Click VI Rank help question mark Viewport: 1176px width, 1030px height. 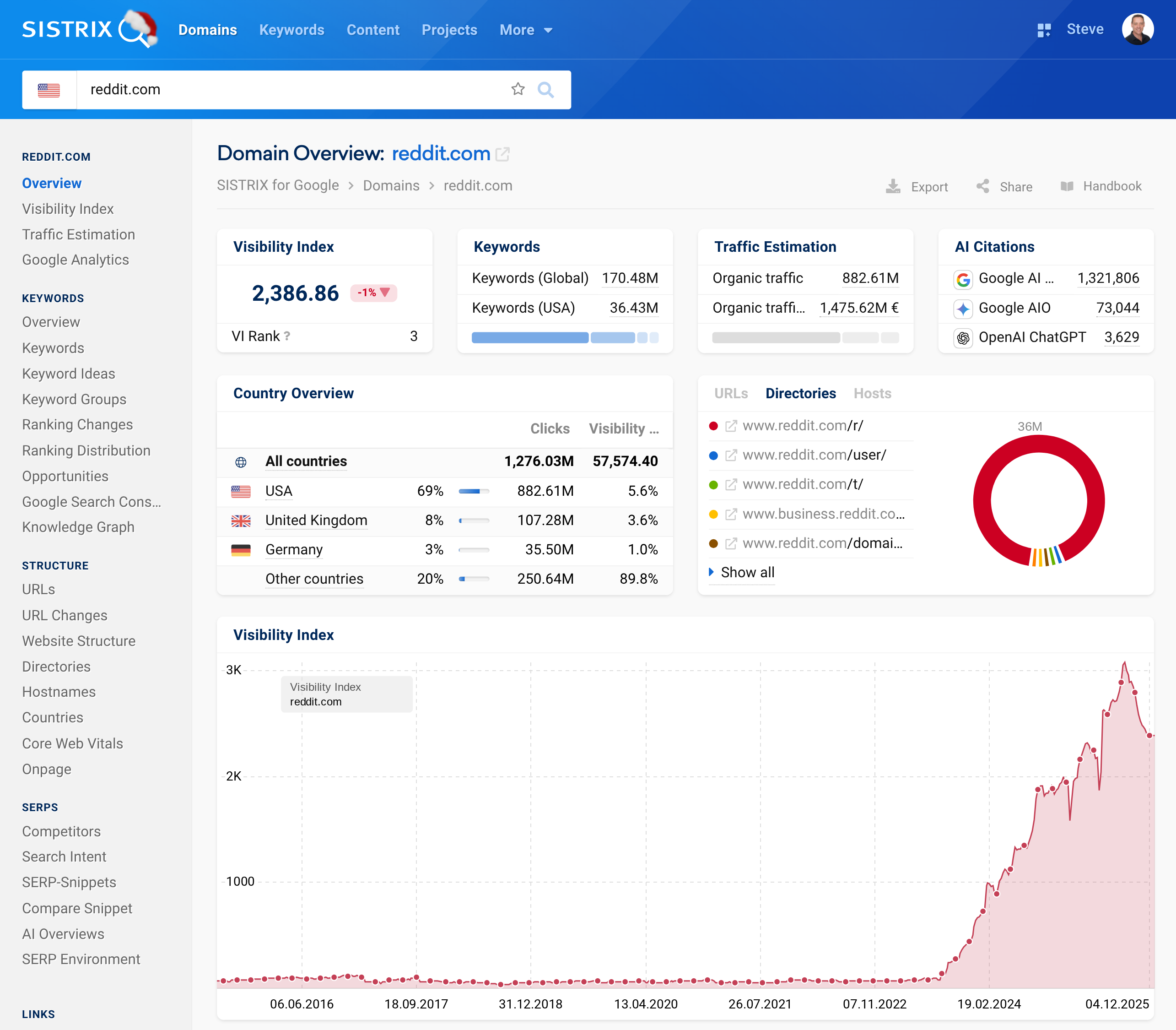click(286, 336)
